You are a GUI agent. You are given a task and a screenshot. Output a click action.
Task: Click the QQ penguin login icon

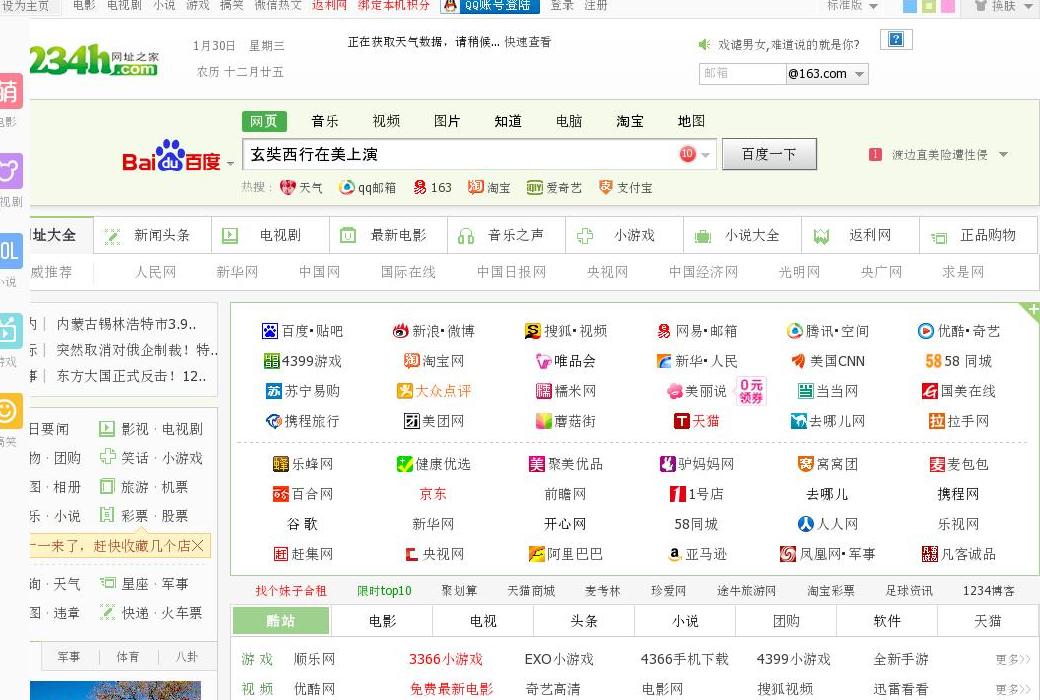(451, 5)
